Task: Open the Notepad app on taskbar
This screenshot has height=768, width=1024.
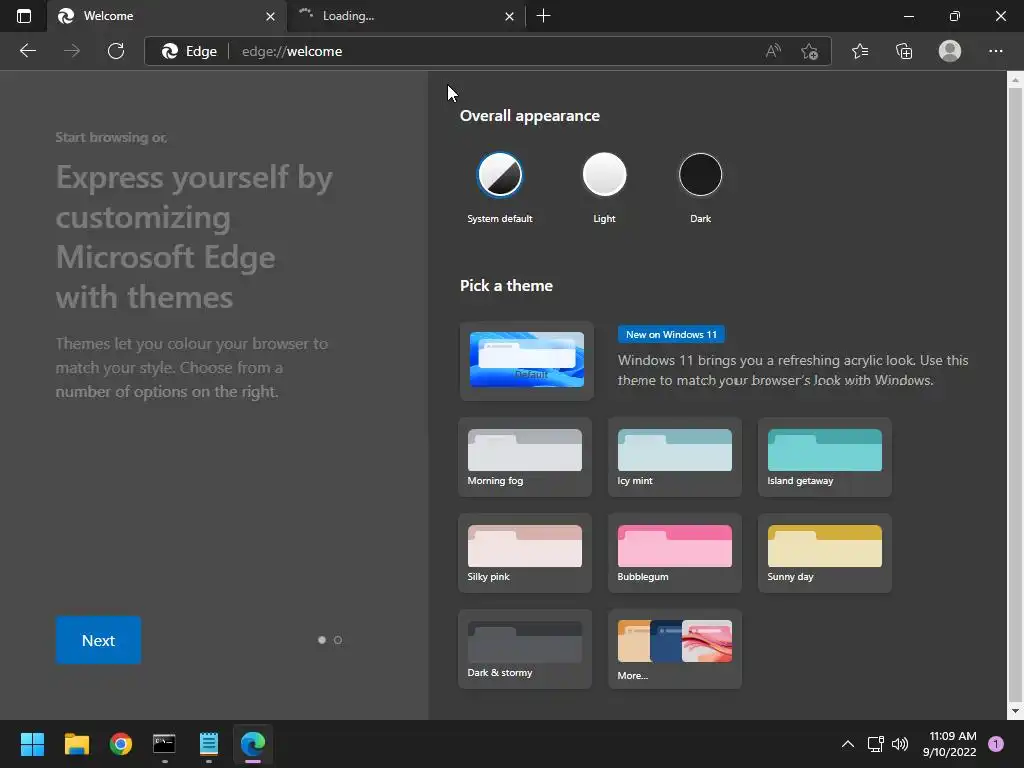Action: click(x=209, y=744)
